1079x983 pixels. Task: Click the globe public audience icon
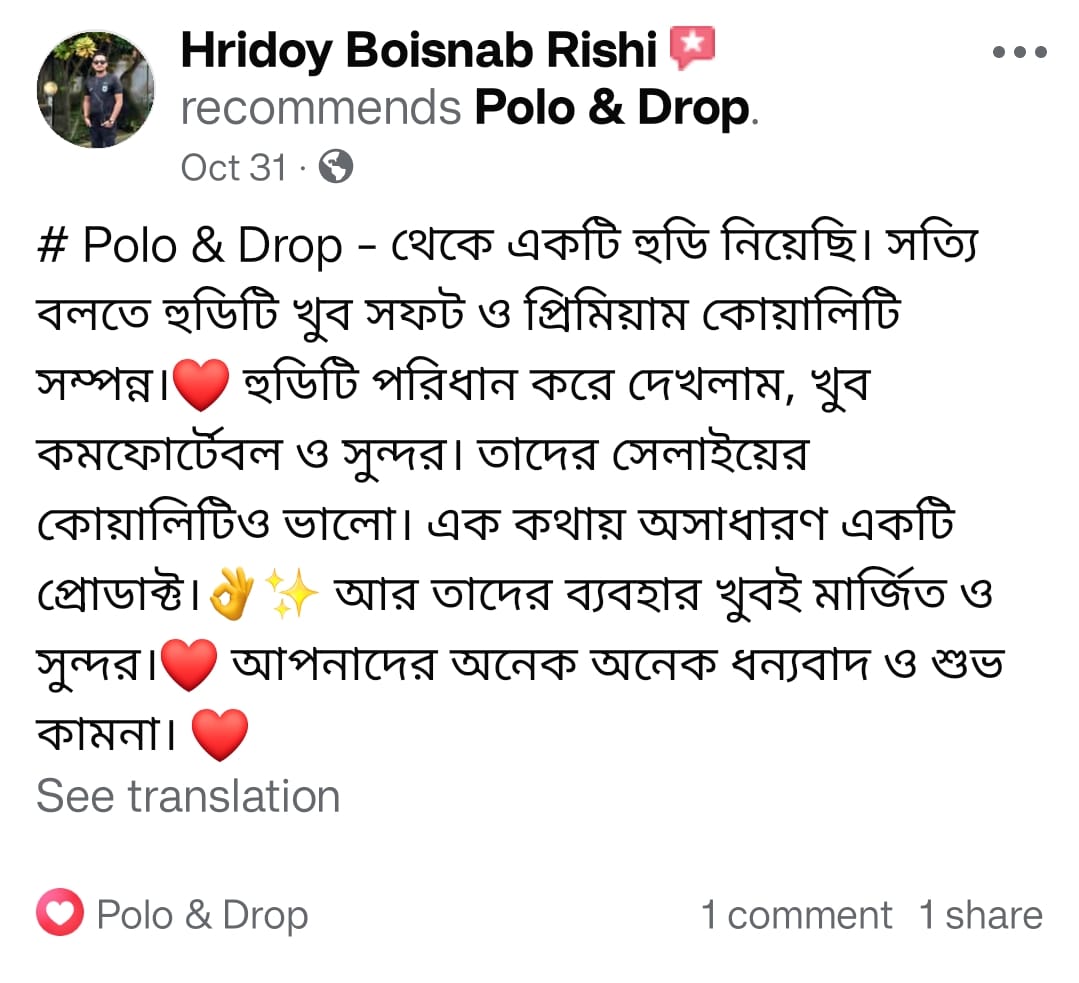[336, 167]
